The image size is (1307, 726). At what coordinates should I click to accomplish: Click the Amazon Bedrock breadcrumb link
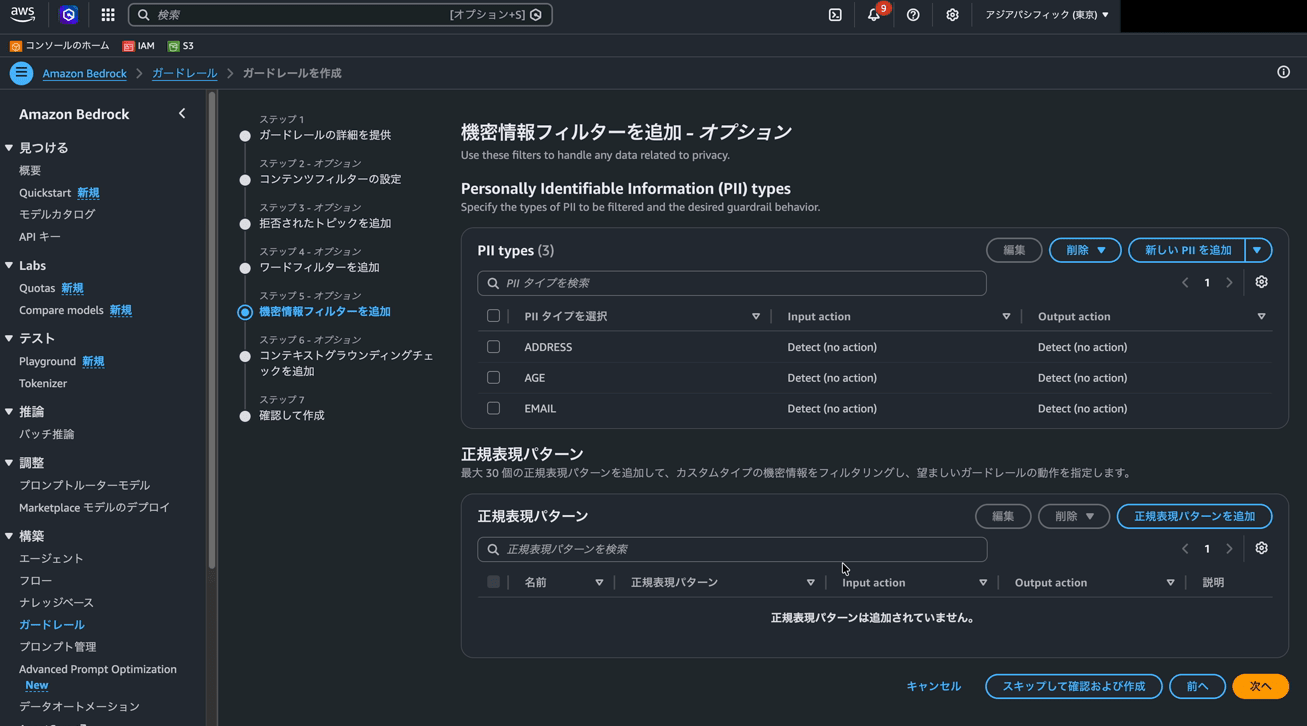(x=84, y=73)
